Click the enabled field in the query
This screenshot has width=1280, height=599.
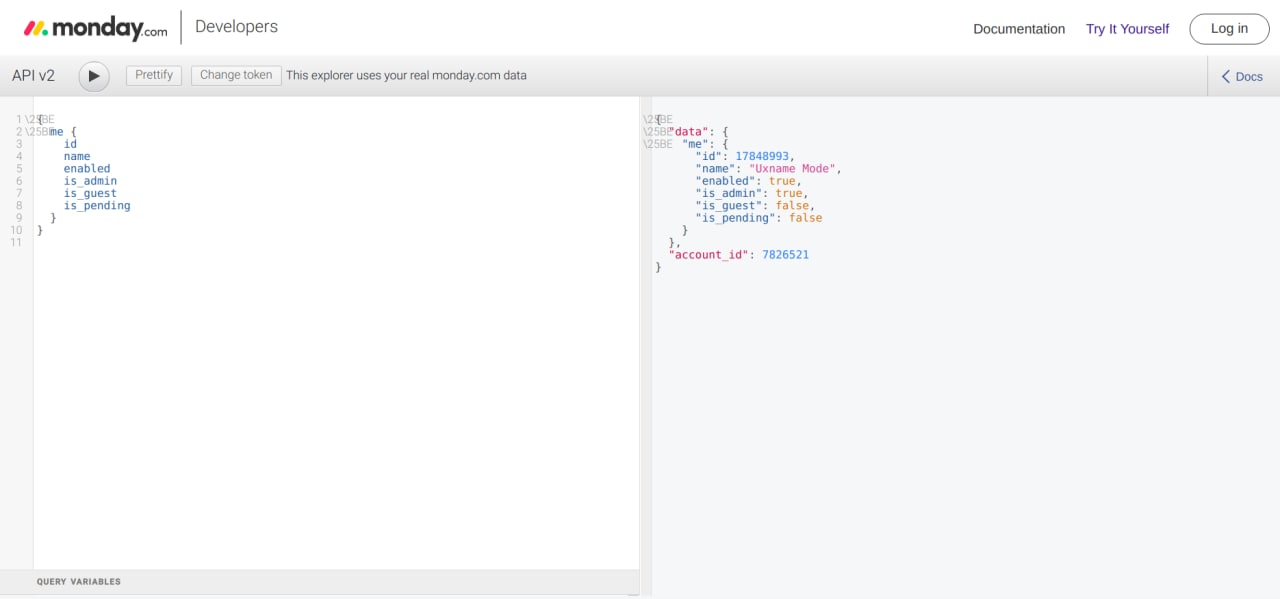point(87,169)
